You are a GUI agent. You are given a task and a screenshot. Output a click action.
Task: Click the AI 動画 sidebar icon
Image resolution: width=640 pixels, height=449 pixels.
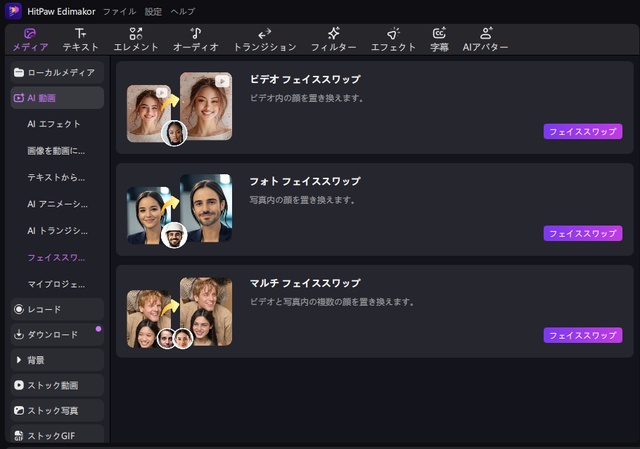(x=19, y=98)
